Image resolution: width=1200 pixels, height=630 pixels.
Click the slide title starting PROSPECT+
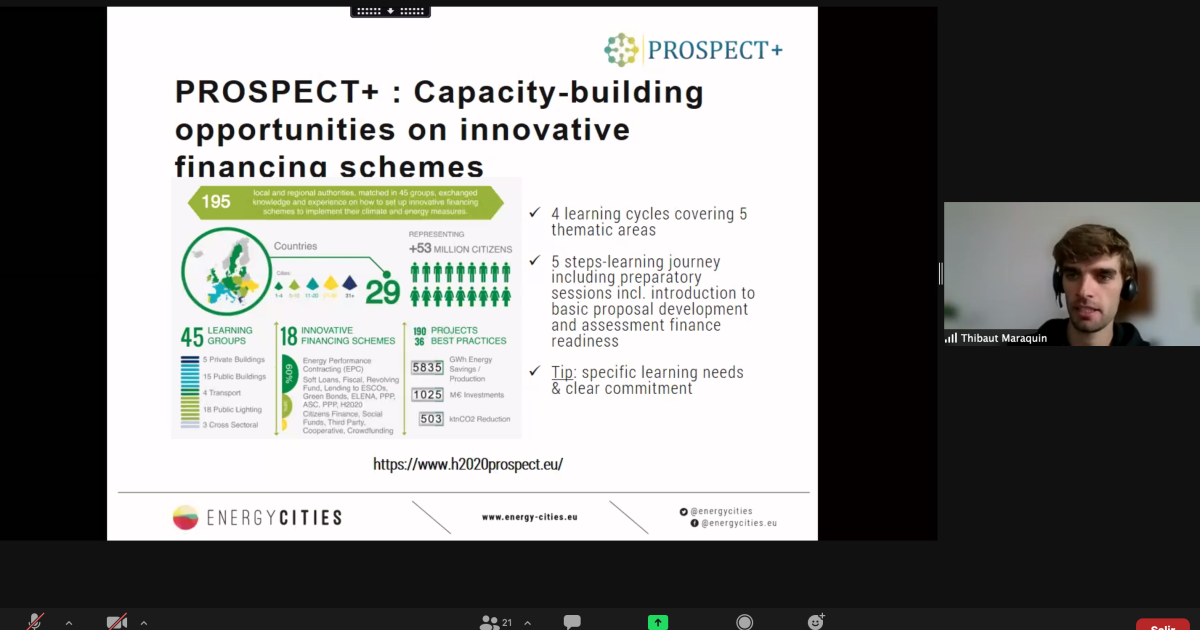pos(439,129)
